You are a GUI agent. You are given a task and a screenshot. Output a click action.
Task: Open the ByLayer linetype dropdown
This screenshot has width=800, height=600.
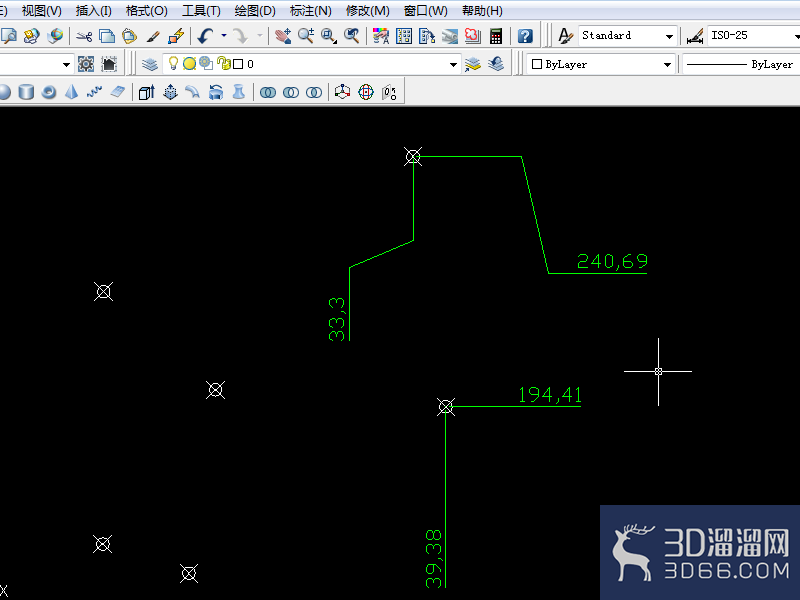(741, 64)
